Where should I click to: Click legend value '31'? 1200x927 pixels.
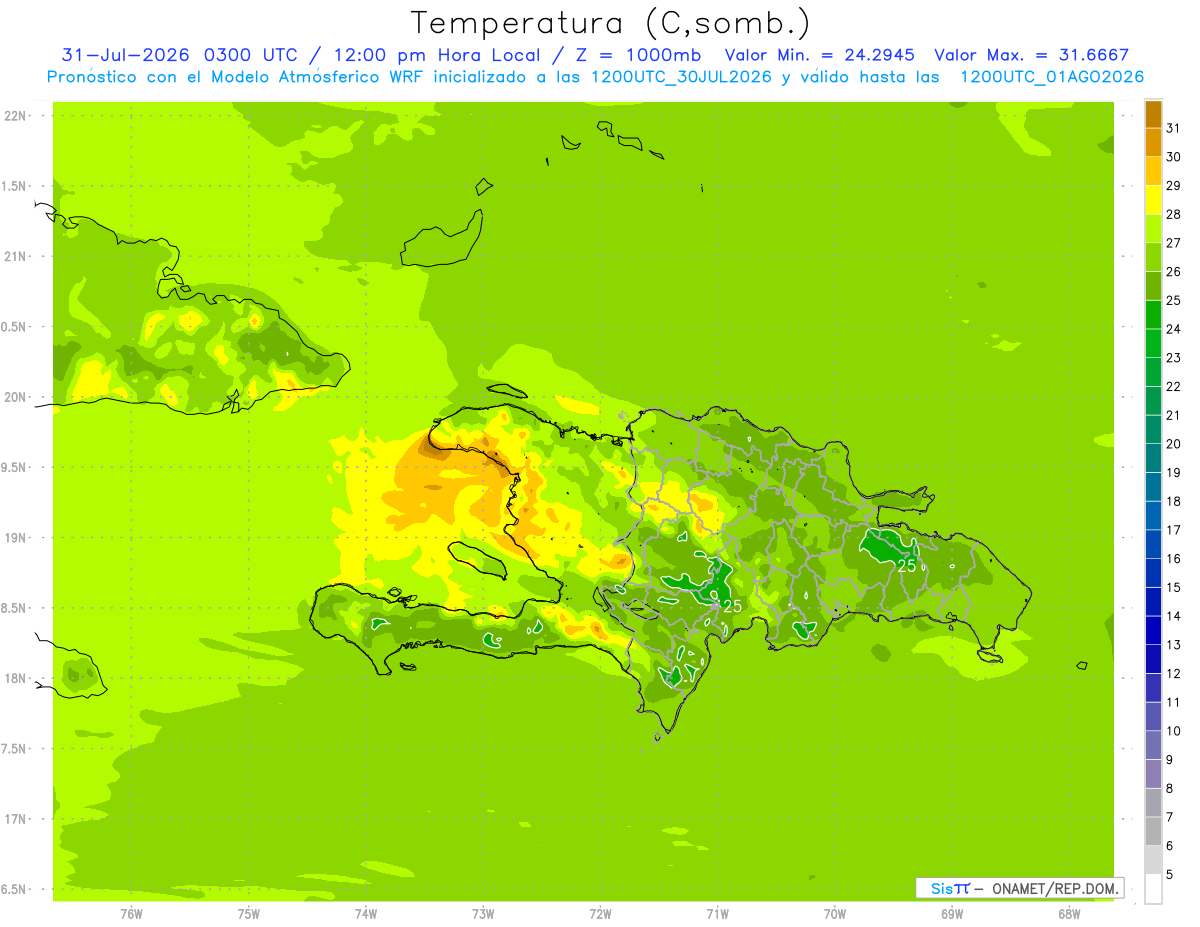pos(1174,127)
